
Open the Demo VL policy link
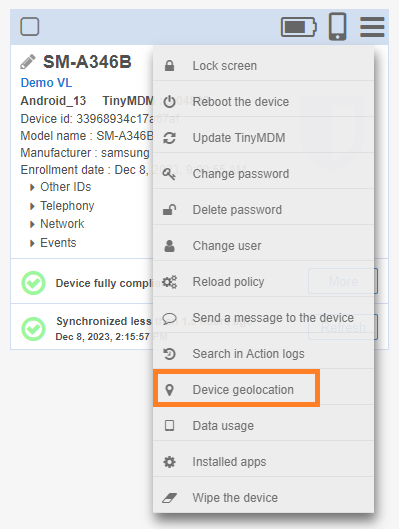pos(46,83)
